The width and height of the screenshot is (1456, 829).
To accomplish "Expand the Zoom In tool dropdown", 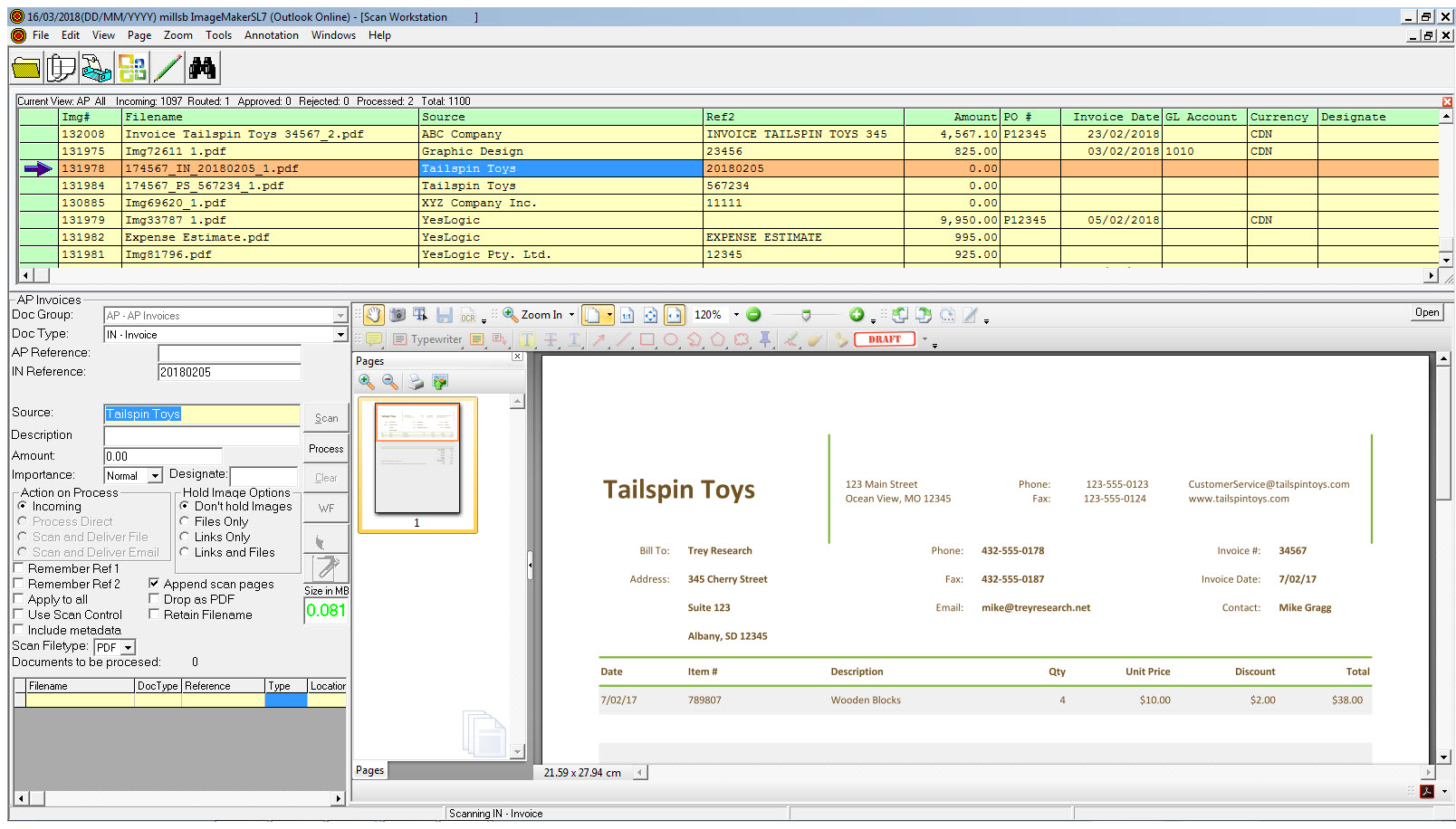I will coord(571,315).
